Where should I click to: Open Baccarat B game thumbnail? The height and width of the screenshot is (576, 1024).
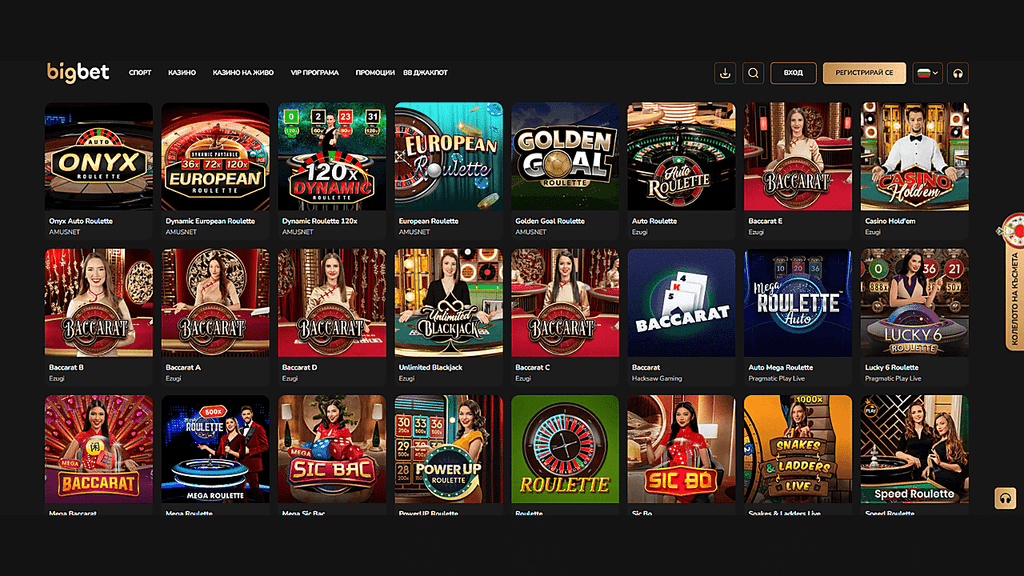[99, 302]
